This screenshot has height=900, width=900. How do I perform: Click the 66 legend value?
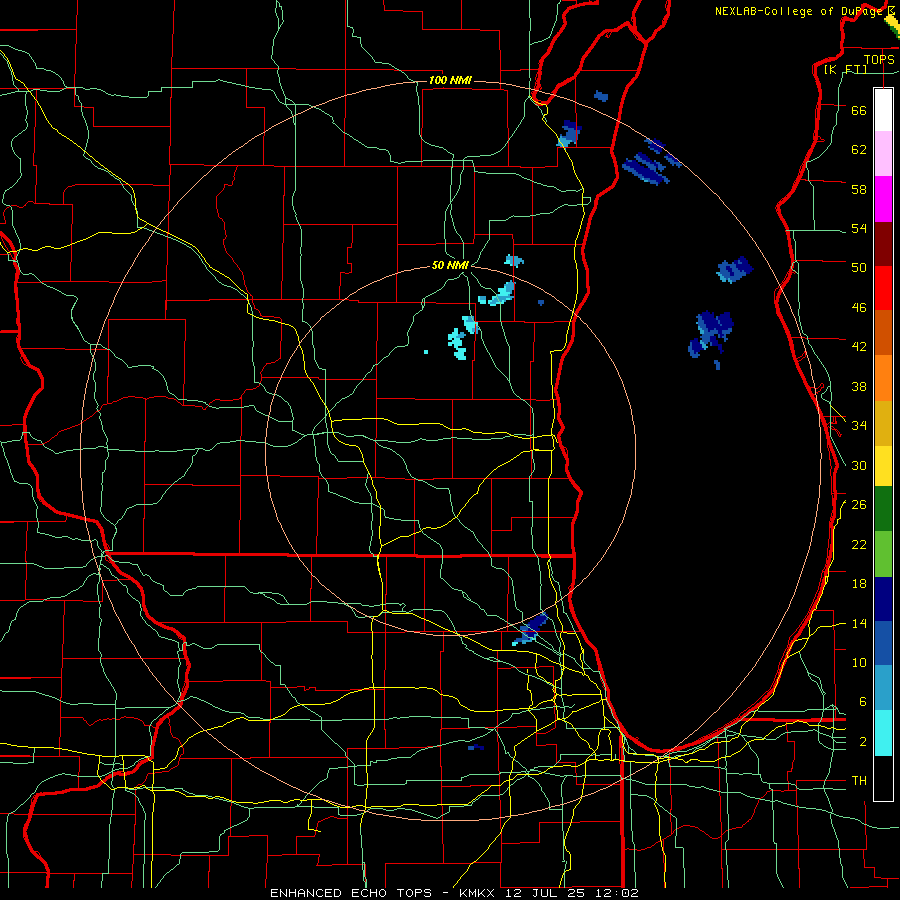pyautogui.click(x=859, y=110)
